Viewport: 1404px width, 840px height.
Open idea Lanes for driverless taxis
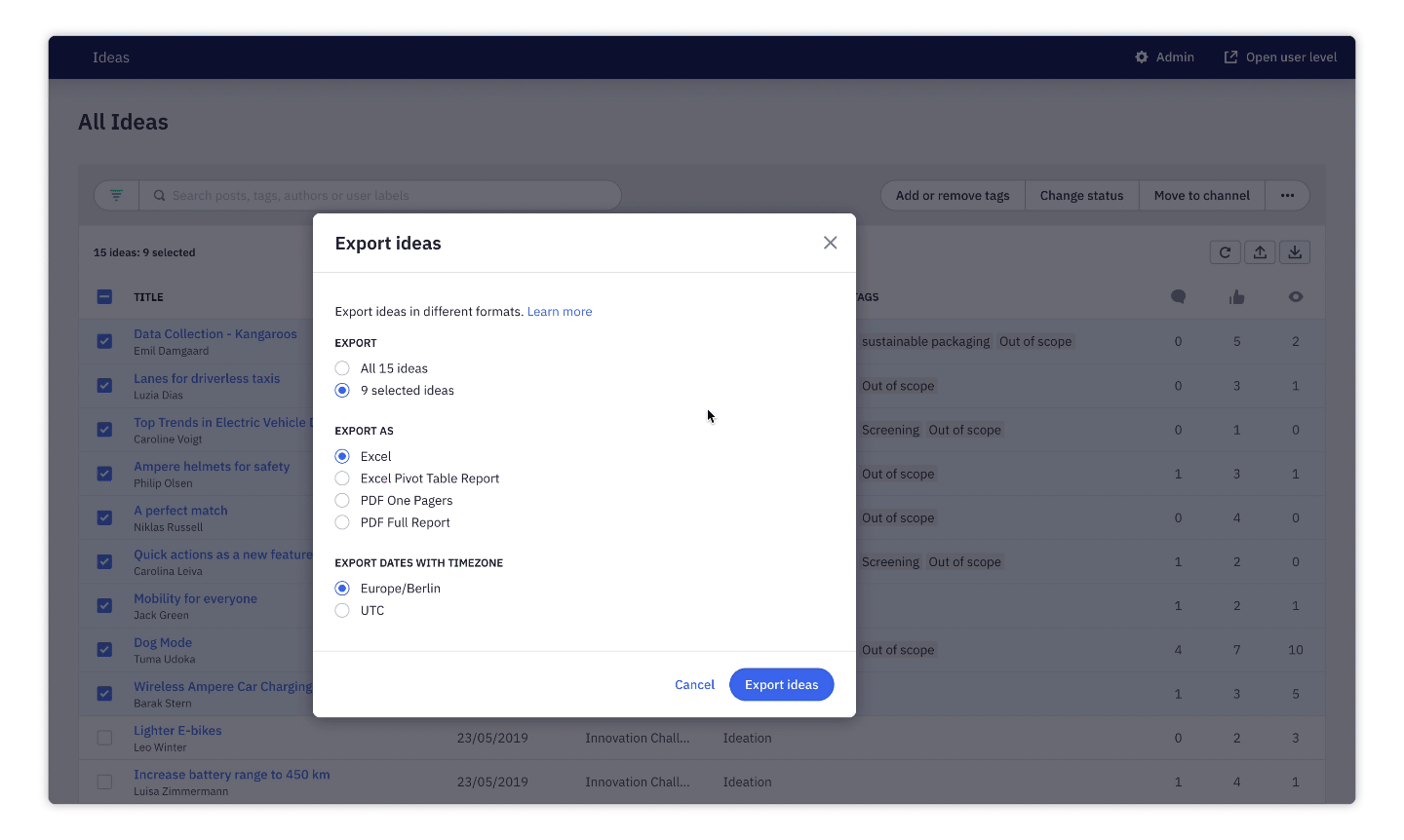pos(207,378)
